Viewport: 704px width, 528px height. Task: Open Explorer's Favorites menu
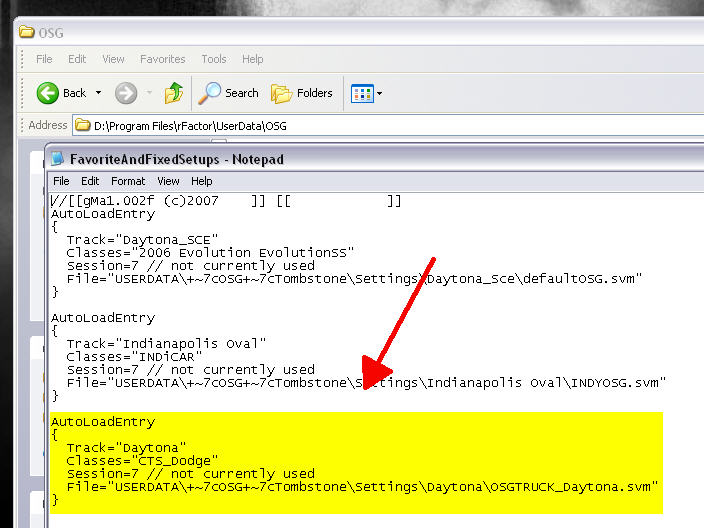pyautogui.click(x=163, y=59)
